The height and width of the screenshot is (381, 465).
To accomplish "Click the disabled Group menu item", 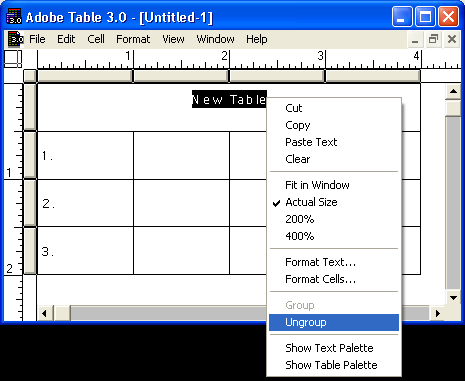I will coord(334,305).
